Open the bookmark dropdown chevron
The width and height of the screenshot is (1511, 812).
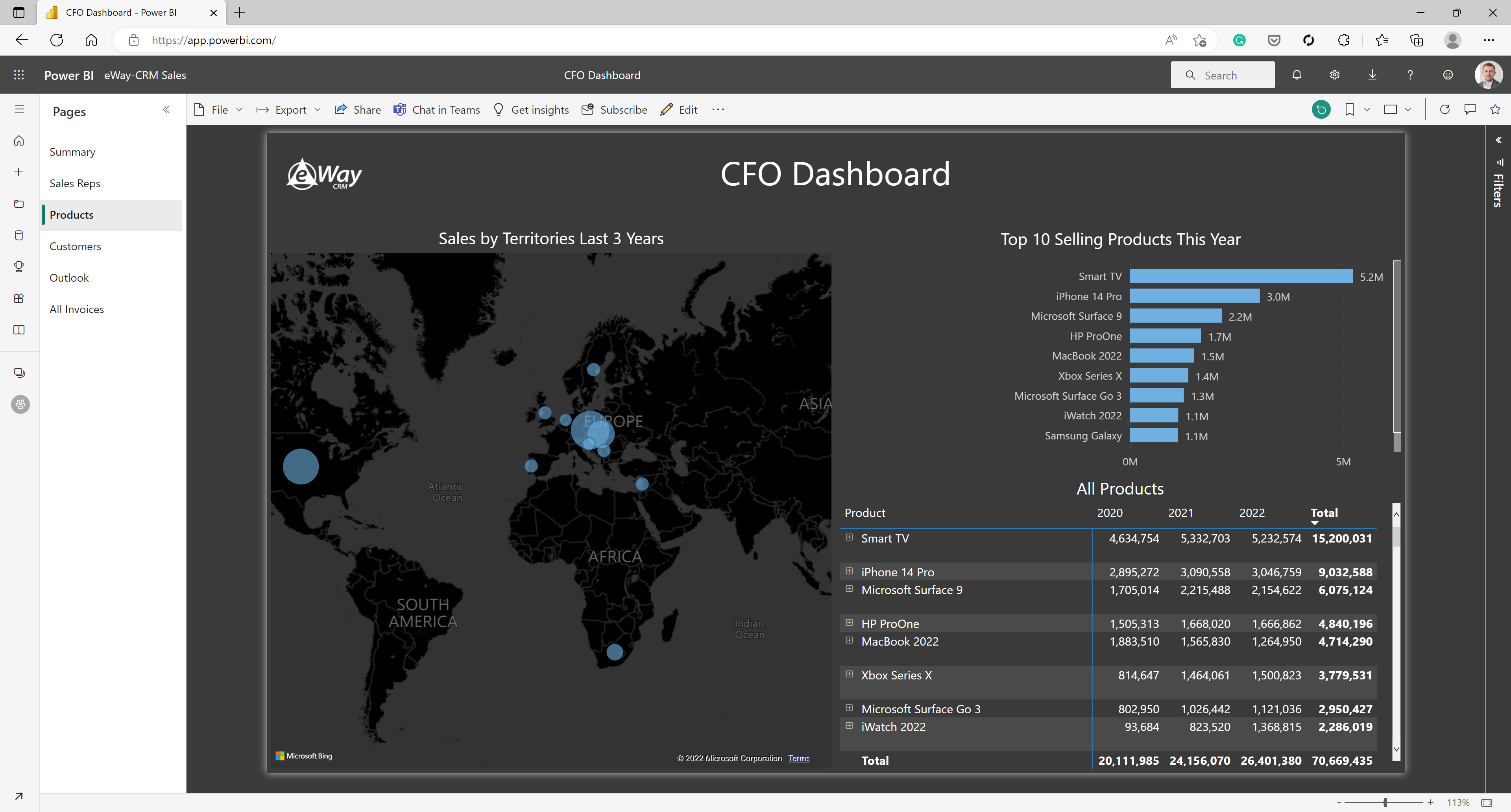tap(1366, 110)
